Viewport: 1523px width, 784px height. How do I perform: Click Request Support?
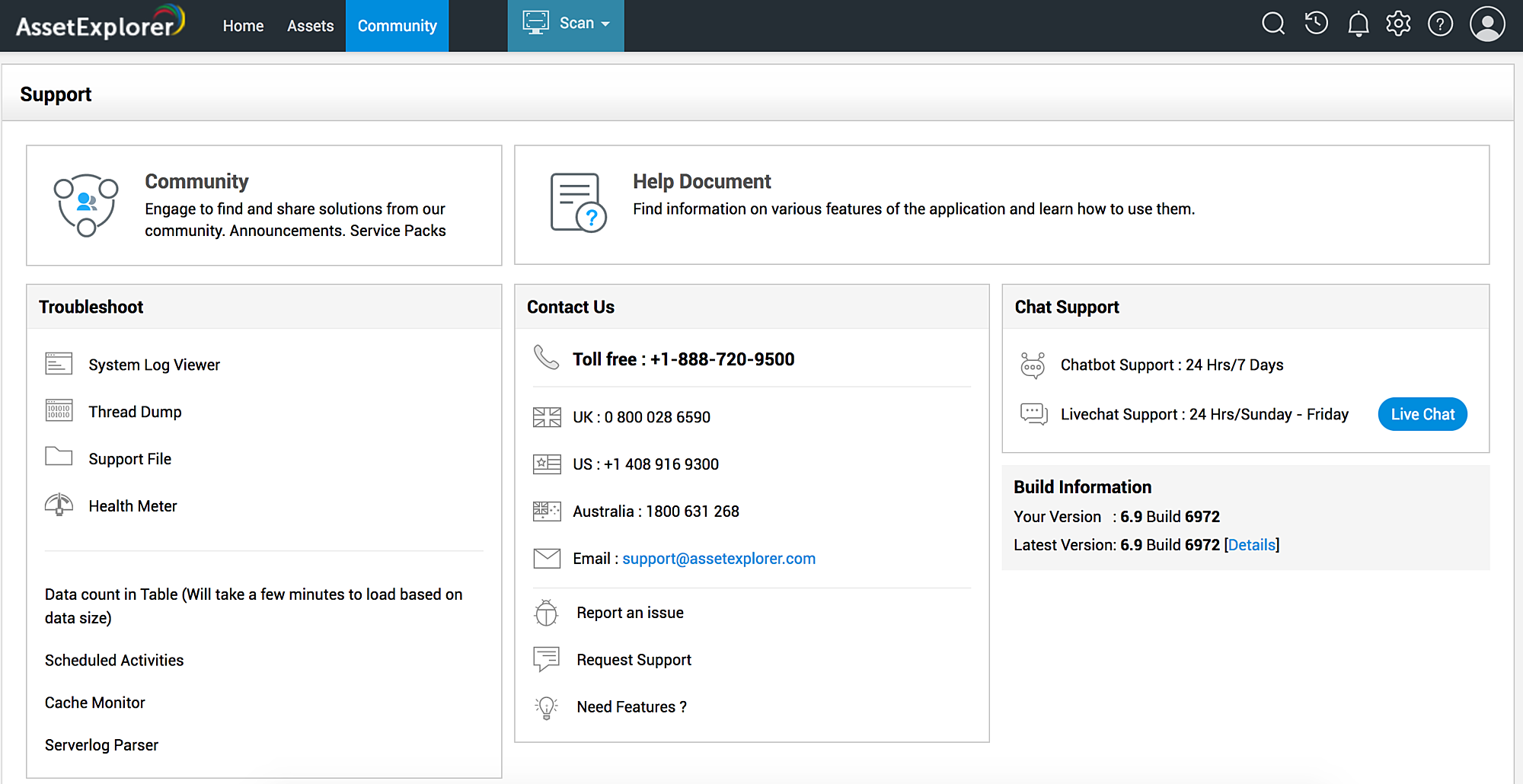(x=634, y=660)
